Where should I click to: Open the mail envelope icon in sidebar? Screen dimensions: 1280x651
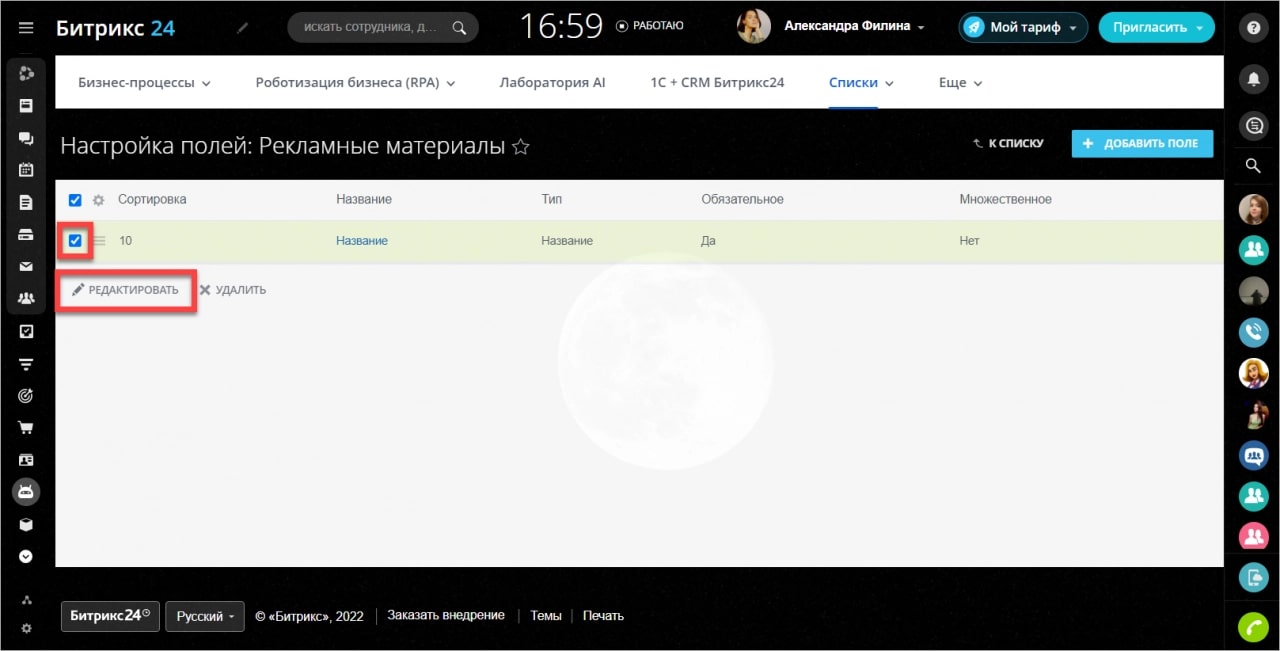click(x=26, y=267)
